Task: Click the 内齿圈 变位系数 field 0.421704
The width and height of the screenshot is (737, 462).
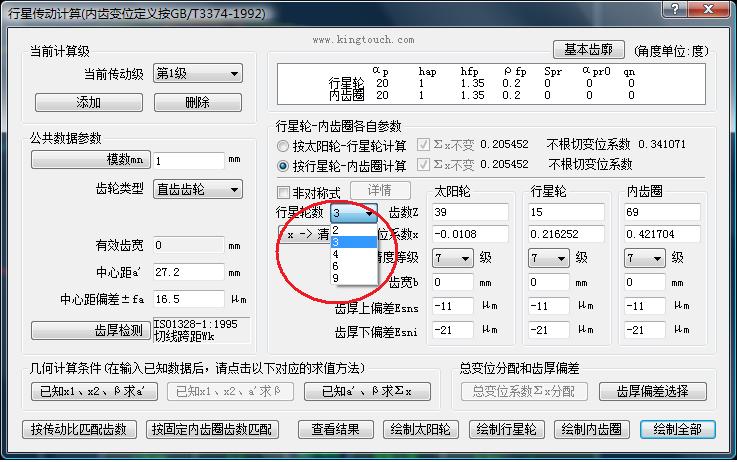Action: point(662,234)
